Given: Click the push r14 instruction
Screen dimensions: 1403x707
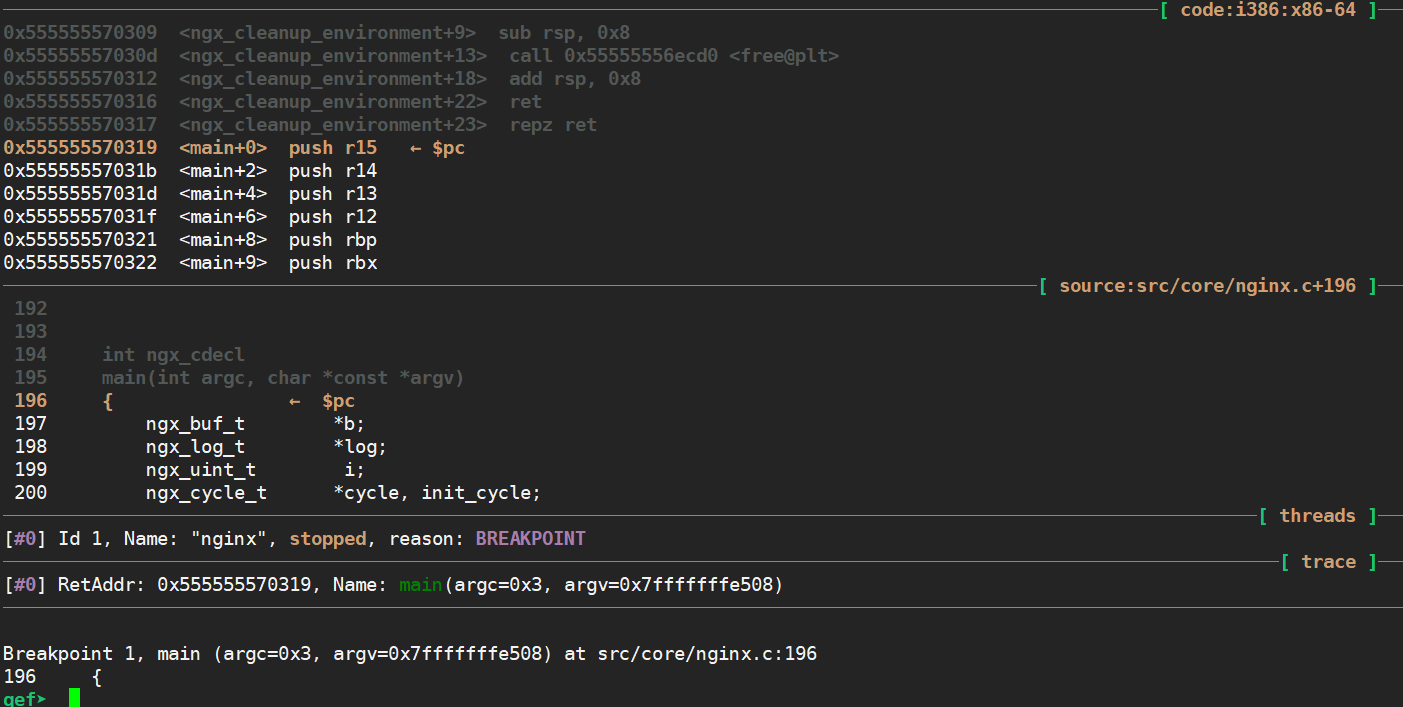Looking at the screenshot, I should pyautogui.click(x=333, y=171).
